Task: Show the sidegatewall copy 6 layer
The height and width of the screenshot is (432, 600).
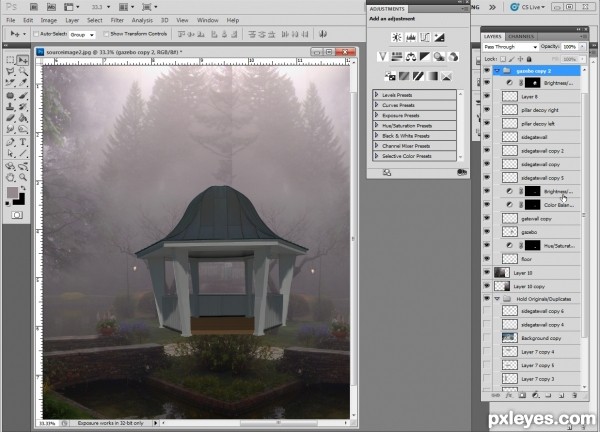Action: click(x=487, y=311)
